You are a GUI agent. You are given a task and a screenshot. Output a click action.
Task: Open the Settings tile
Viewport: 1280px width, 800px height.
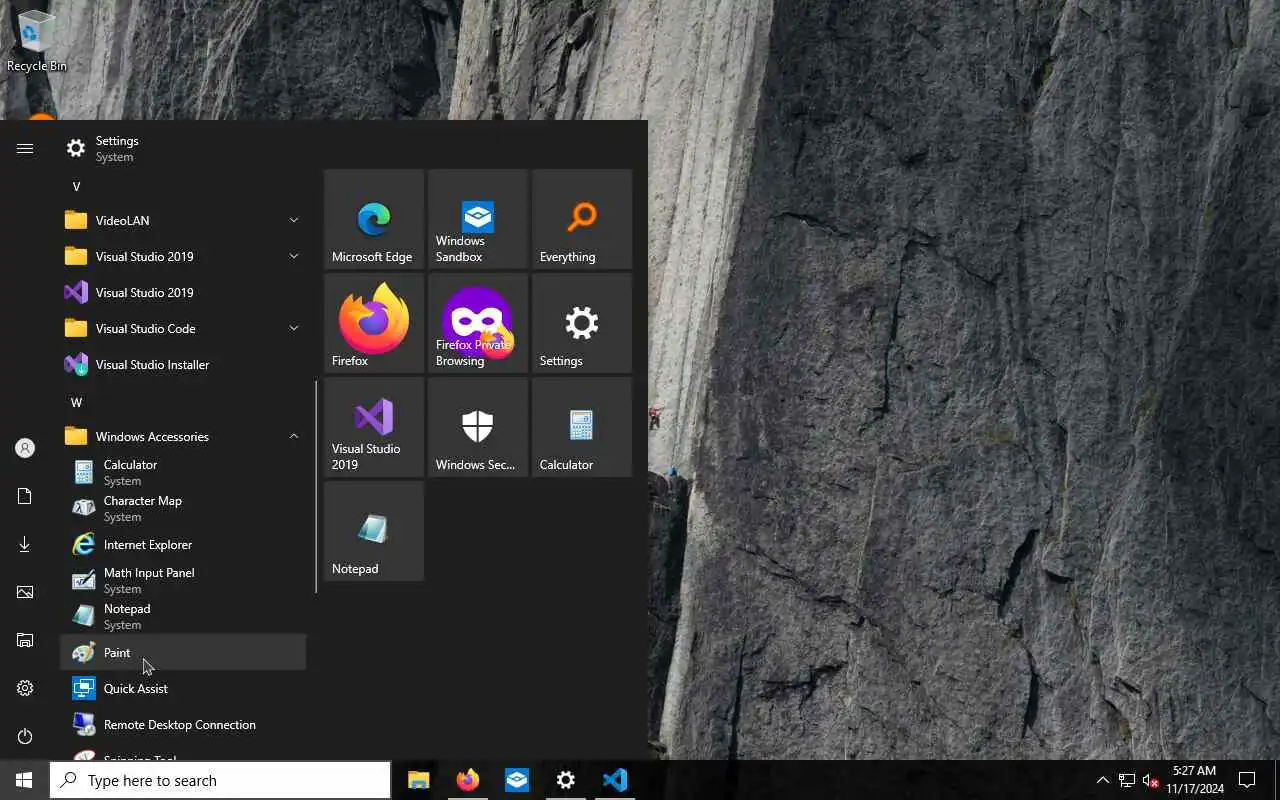tap(581, 323)
